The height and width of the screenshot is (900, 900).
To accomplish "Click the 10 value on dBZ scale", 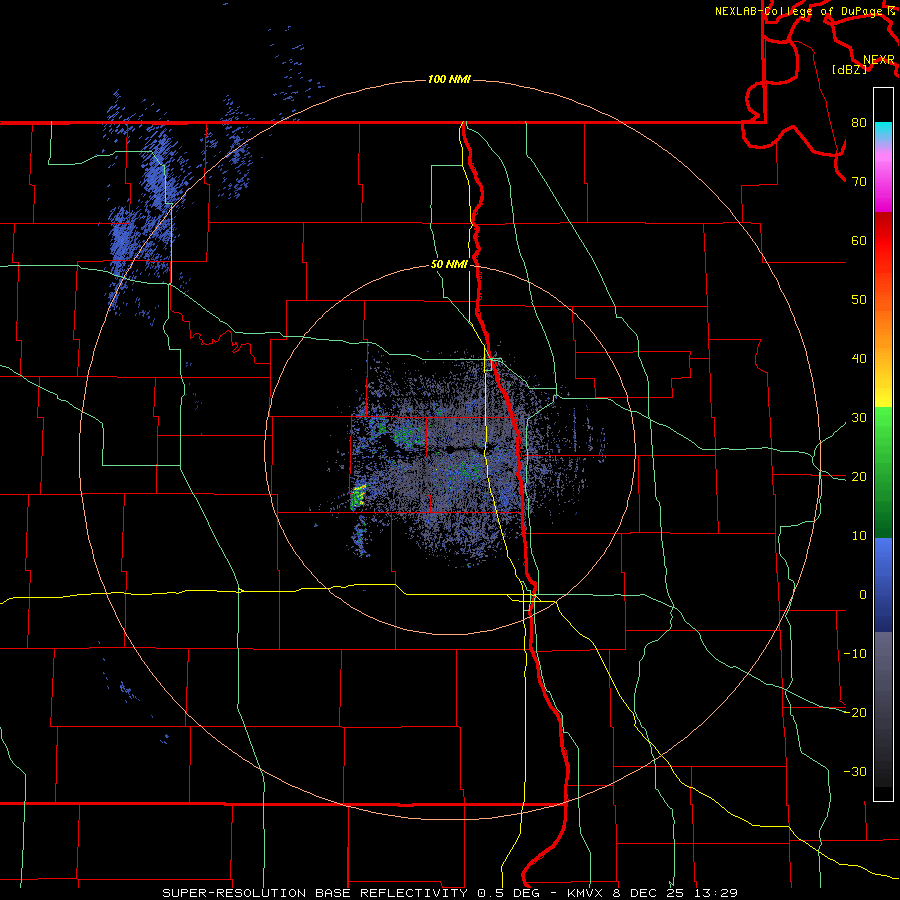I will point(859,536).
